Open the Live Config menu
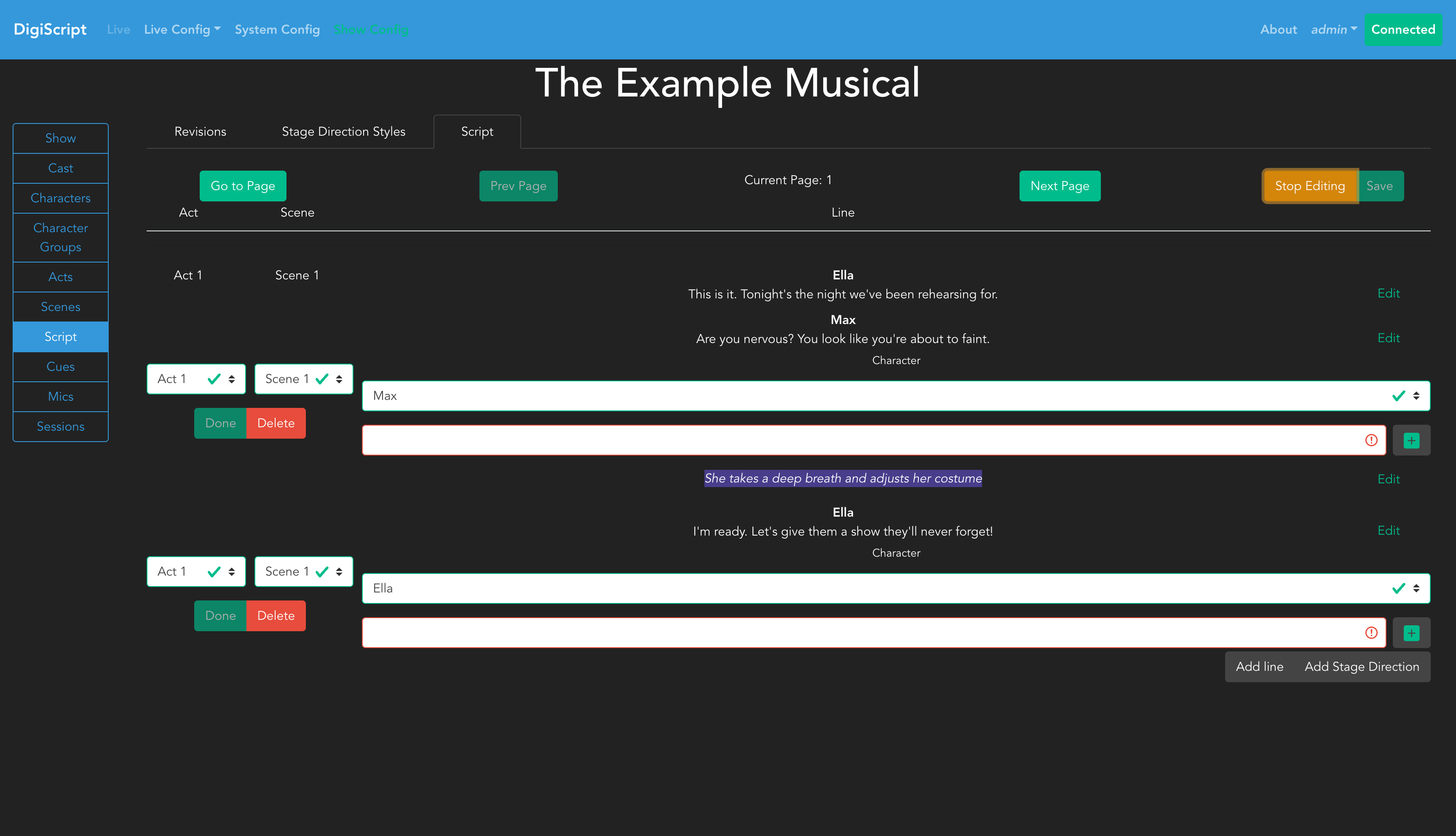The height and width of the screenshot is (836, 1456). (182, 29)
